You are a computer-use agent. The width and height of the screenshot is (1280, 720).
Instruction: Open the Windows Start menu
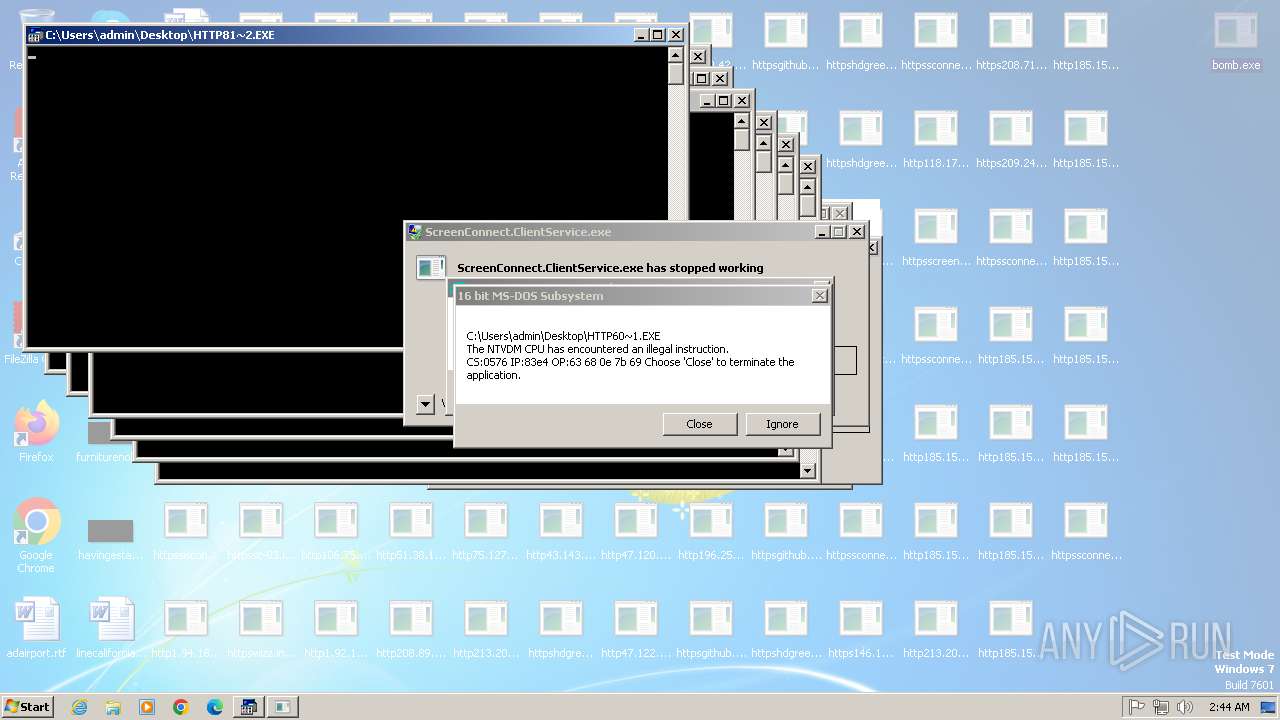coord(28,707)
